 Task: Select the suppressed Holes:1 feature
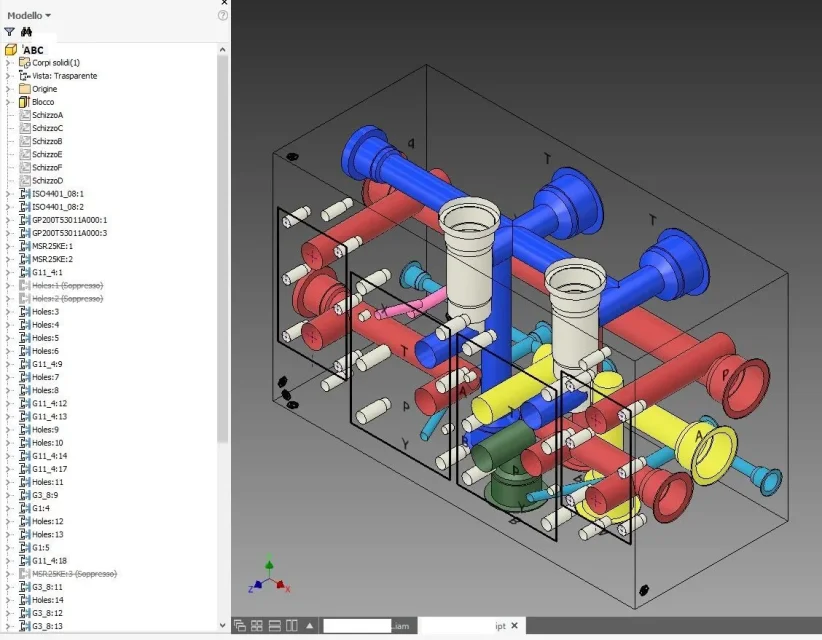point(67,286)
